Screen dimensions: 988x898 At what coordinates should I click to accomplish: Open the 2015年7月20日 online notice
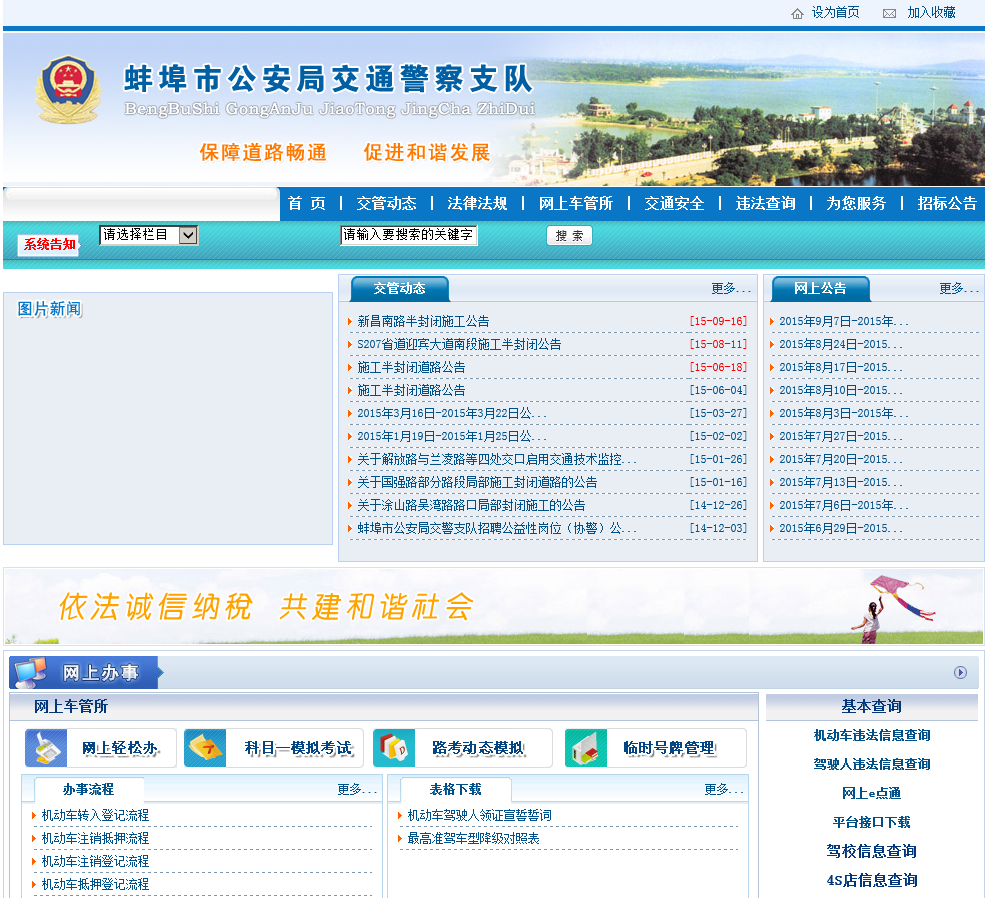coord(841,459)
